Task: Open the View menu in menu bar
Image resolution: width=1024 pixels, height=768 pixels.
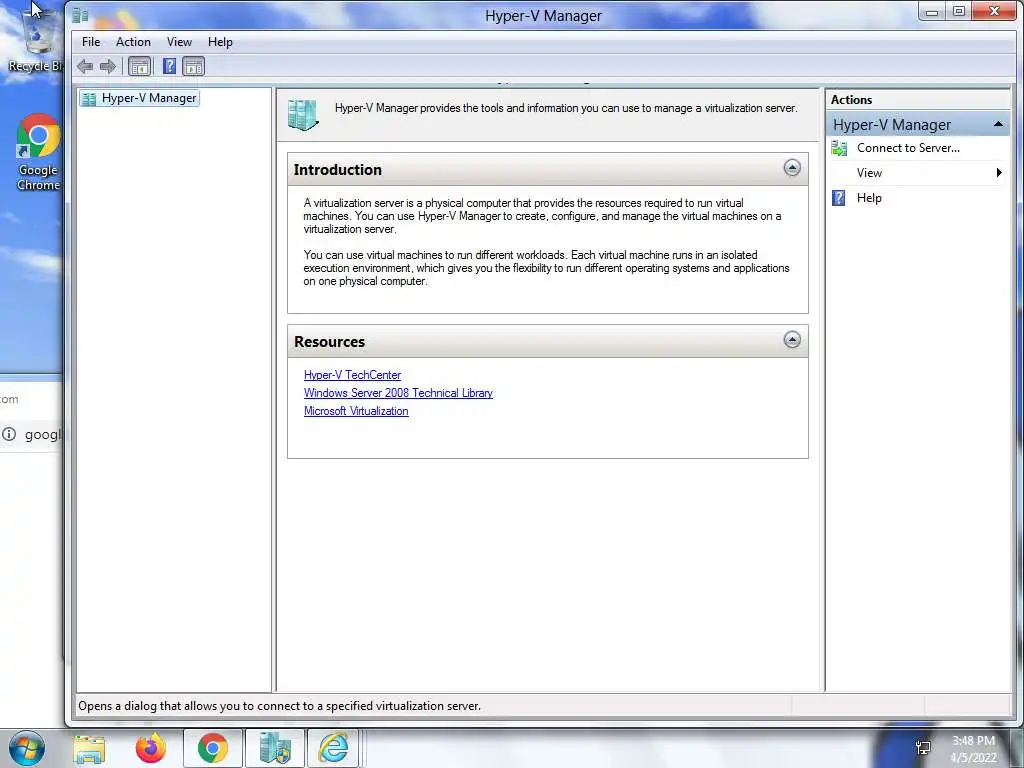Action: (179, 42)
